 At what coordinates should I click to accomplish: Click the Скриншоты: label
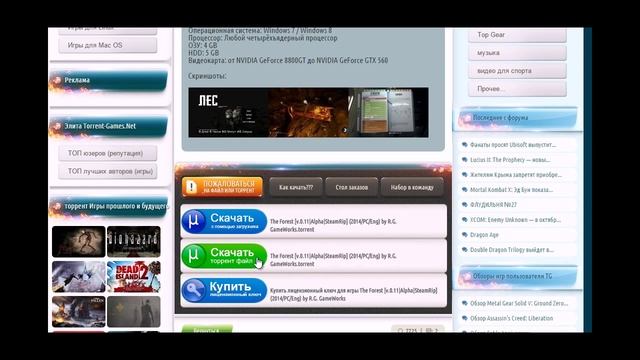(x=207, y=76)
